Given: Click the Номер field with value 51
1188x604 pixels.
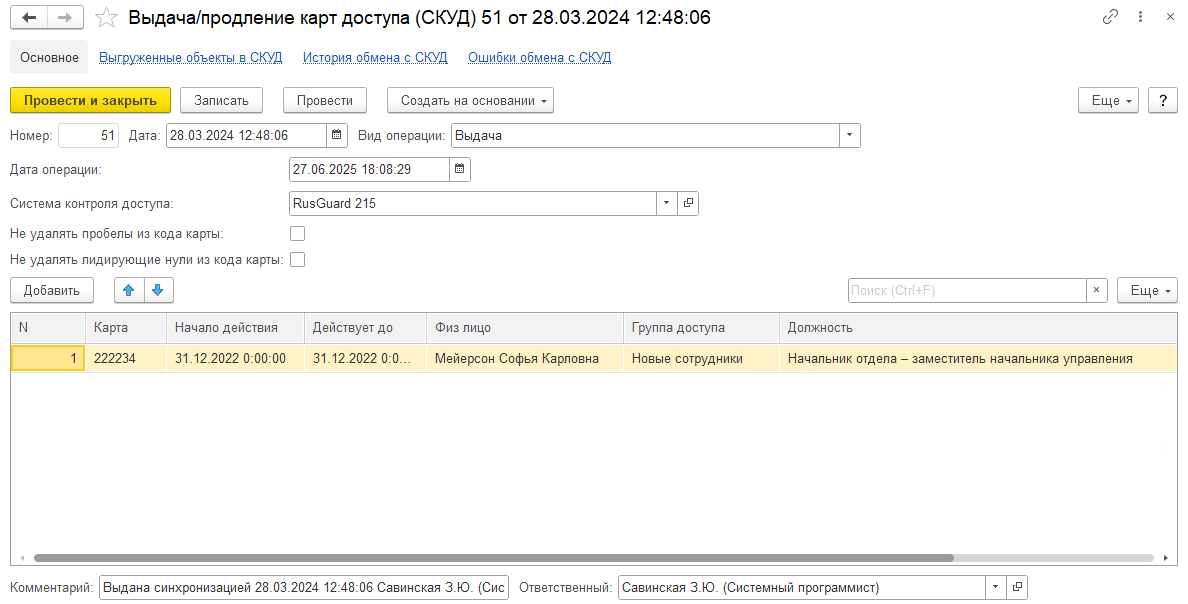Looking at the screenshot, I should [89, 136].
